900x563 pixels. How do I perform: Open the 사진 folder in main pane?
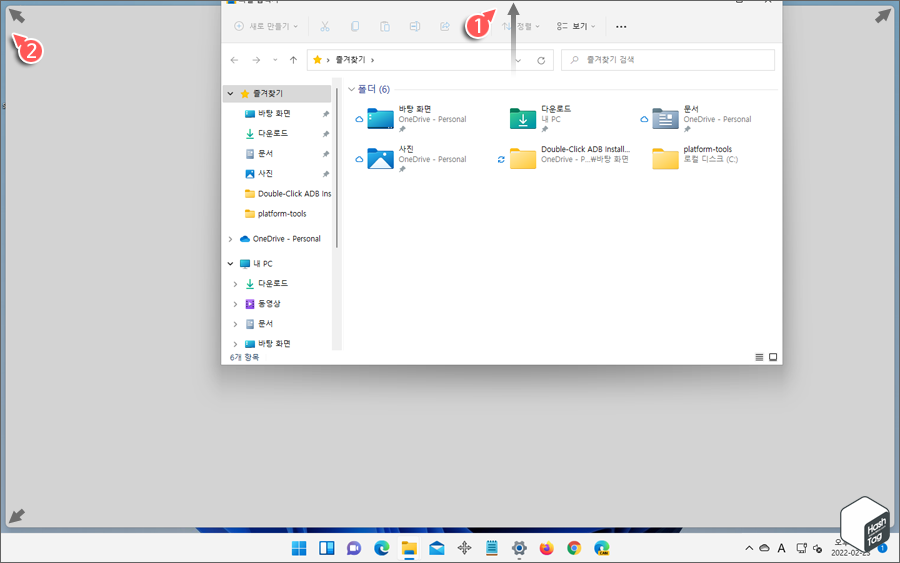coord(412,159)
